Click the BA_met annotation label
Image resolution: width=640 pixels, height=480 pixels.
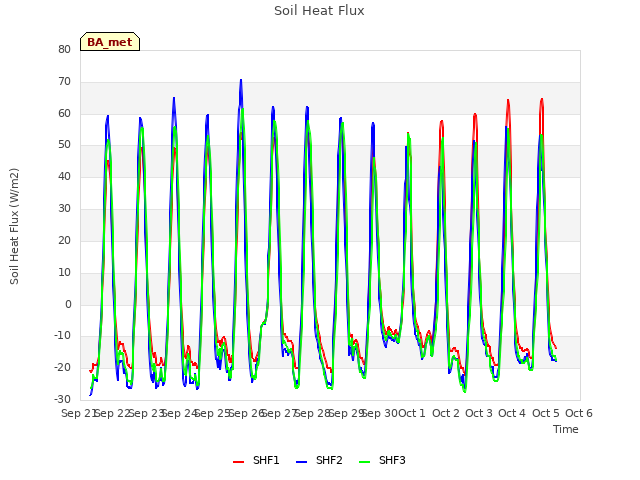pyautogui.click(x=110, y=42)
